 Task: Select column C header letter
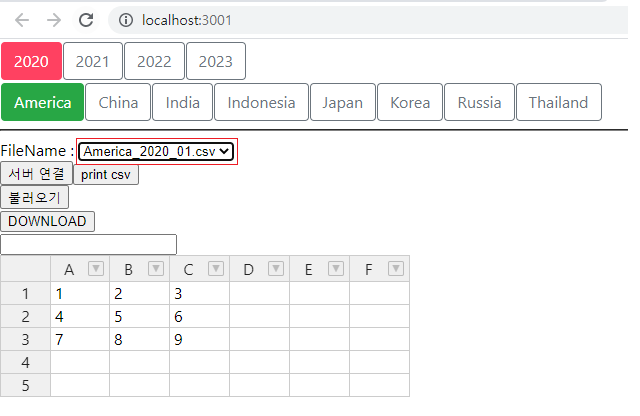(188, 269)
